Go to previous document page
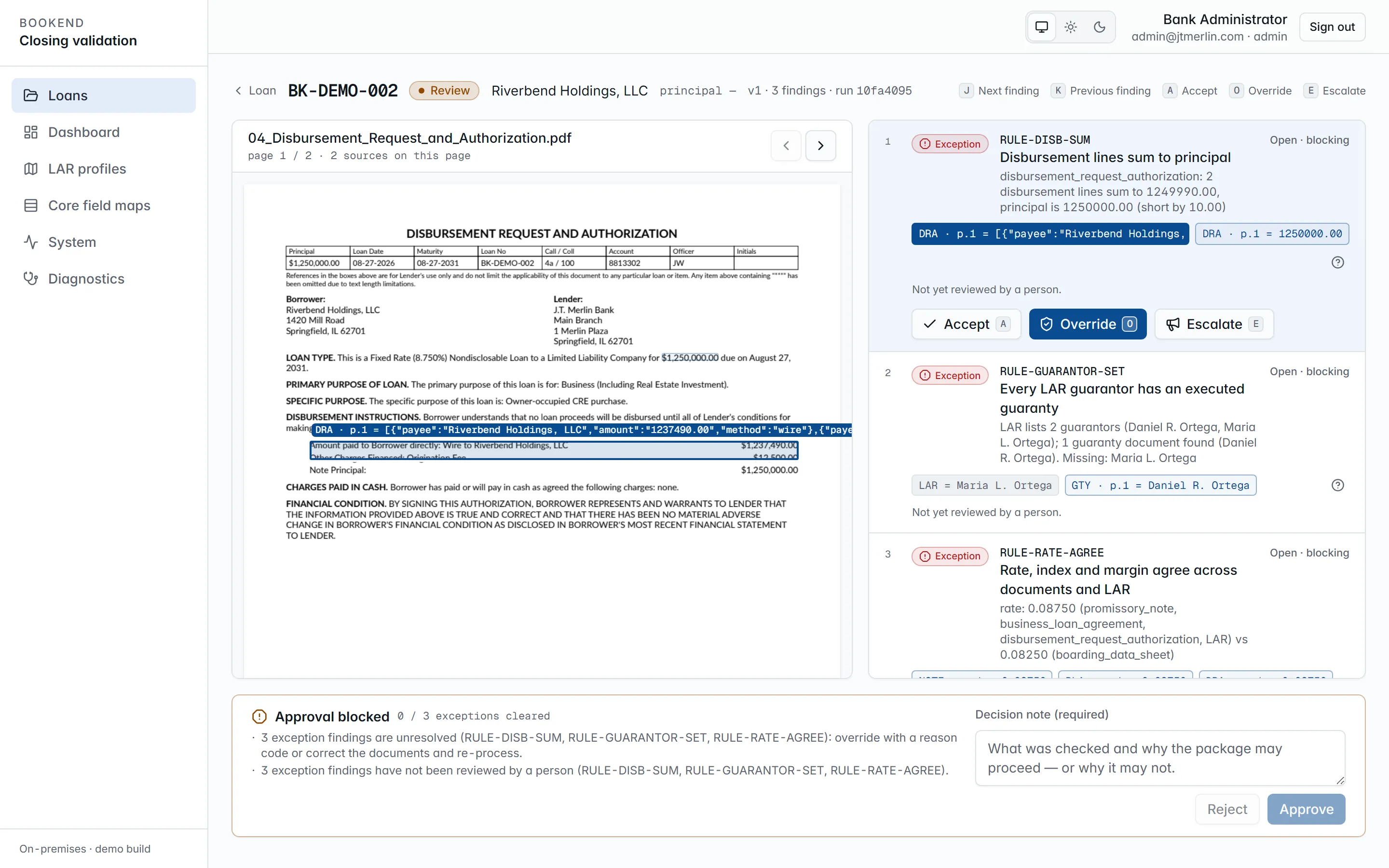The height and width of the screenshot is (868, 1389). pos(786,146)
